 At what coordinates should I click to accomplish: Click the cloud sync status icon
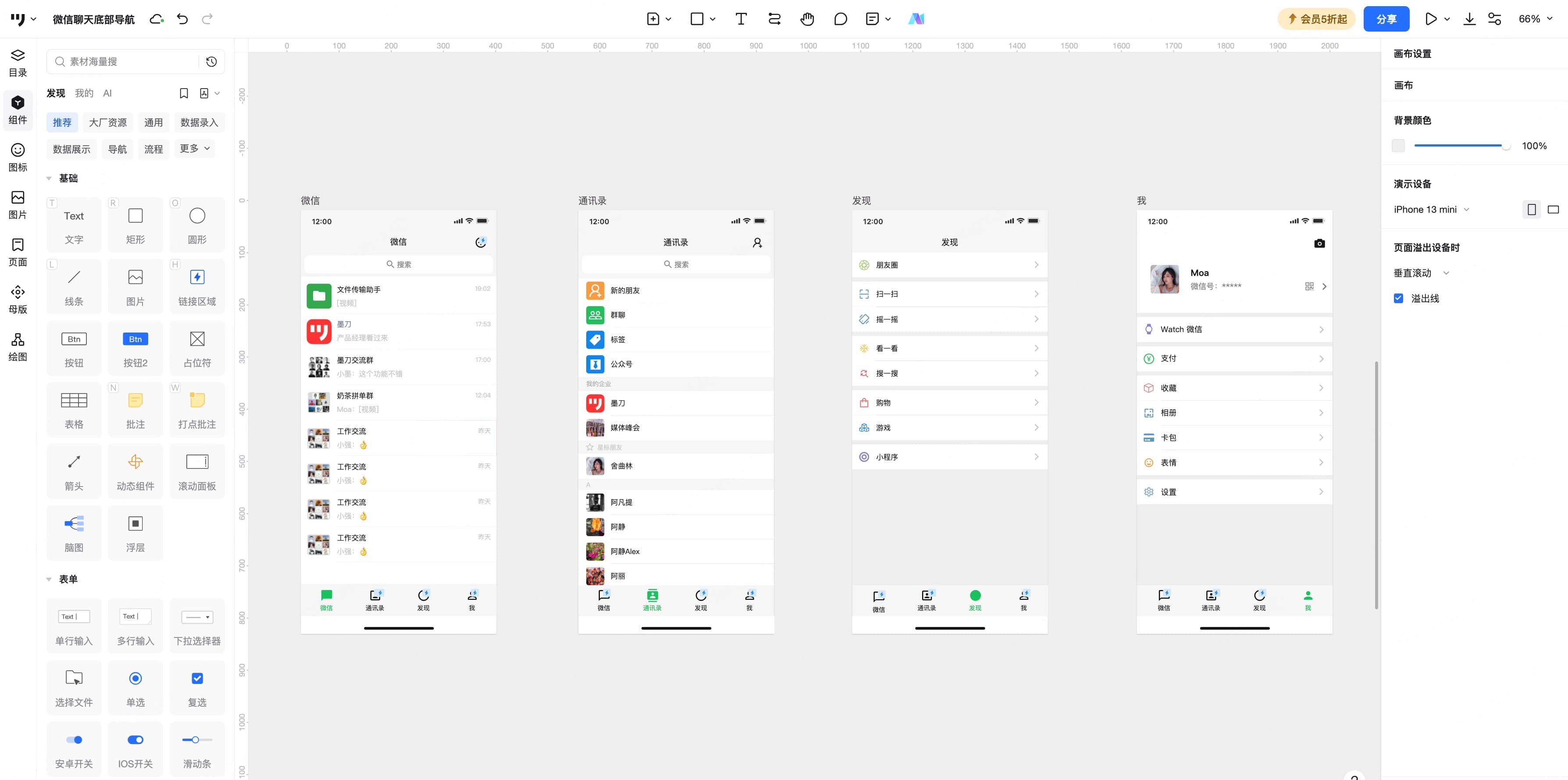point(157,19)
